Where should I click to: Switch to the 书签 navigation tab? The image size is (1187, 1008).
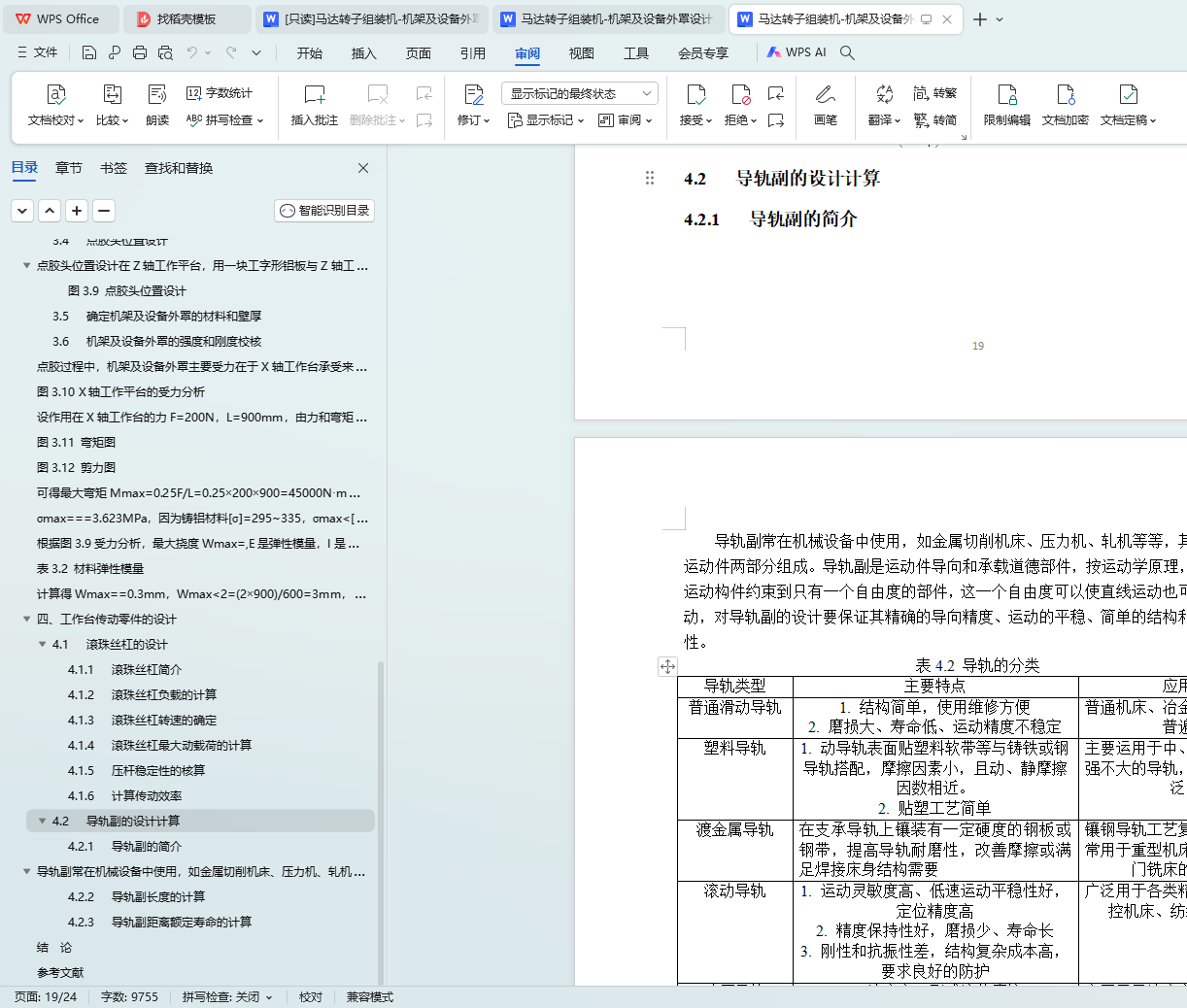pos(114,168)
